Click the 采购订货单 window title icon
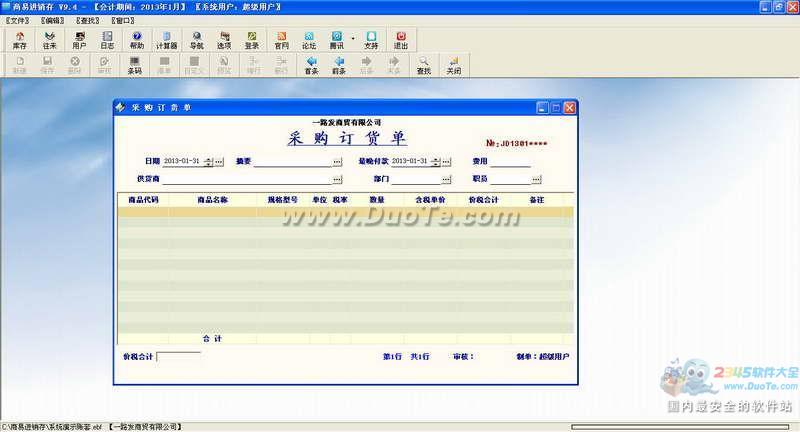800x432 pixels. pos(120,107)
